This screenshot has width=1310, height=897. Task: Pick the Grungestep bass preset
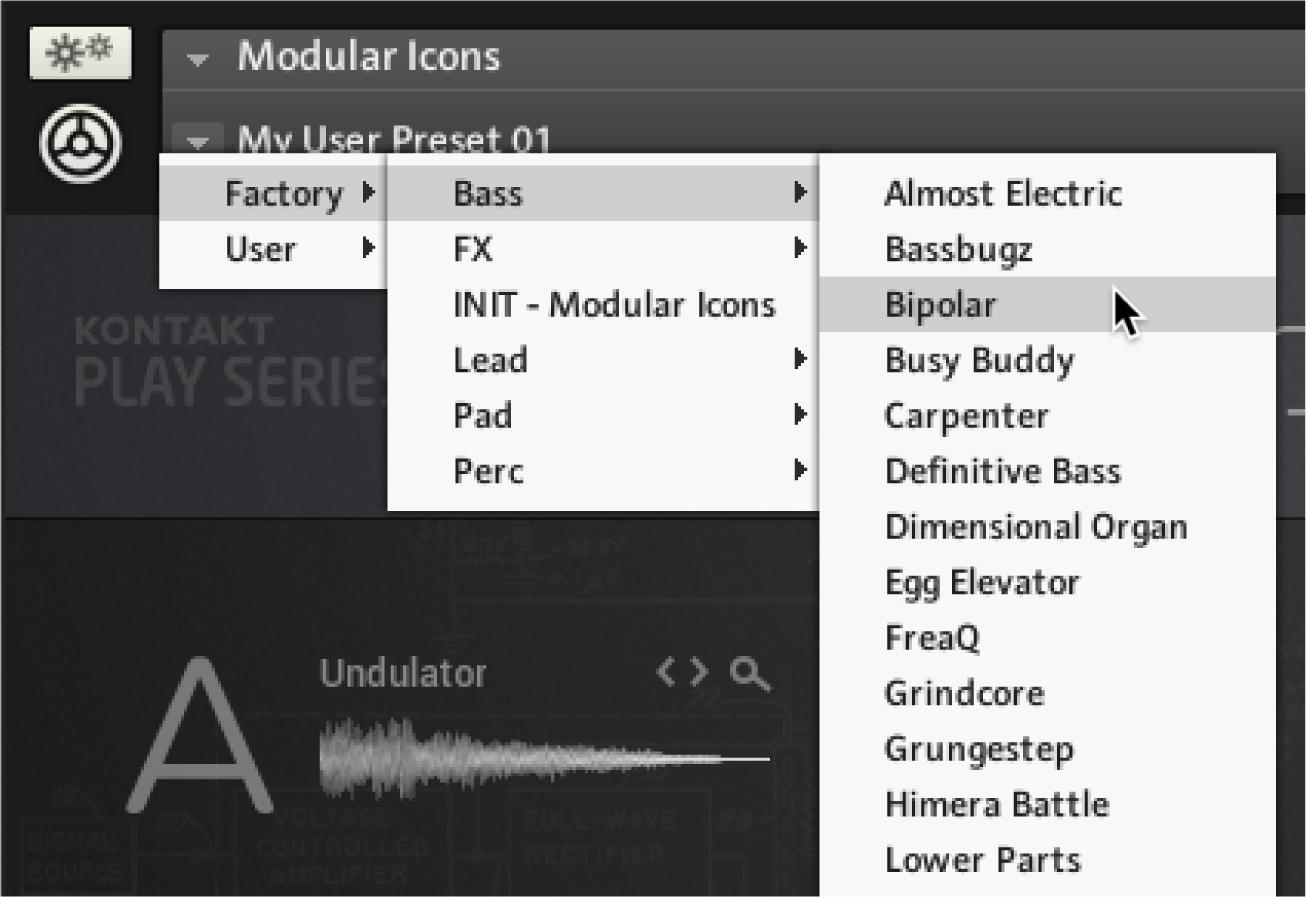point(979,749)
